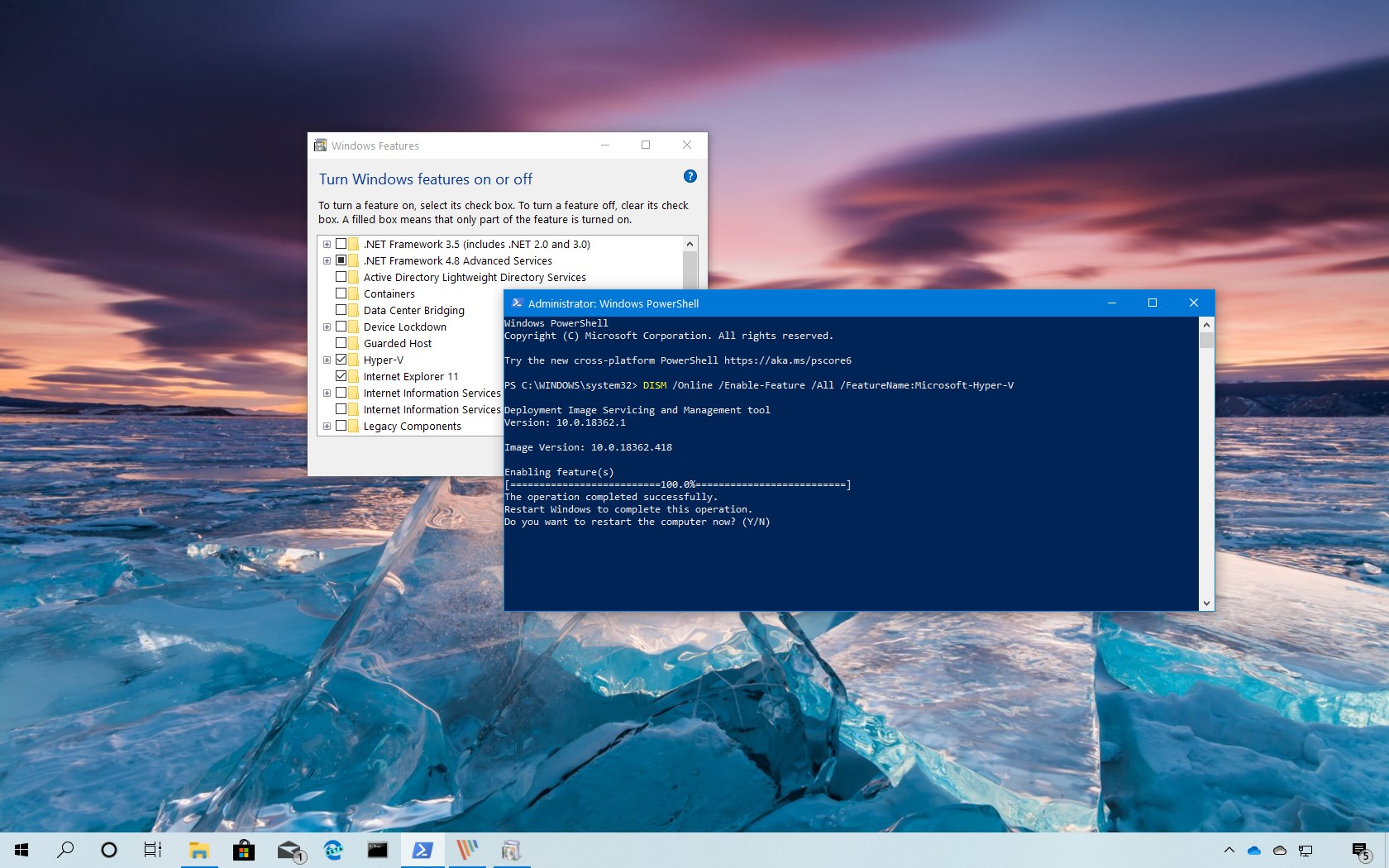Disable Internet Explorer 11 feature
Screen dimensions: 1389x868
pyautogui.click(x=343, y=376)
